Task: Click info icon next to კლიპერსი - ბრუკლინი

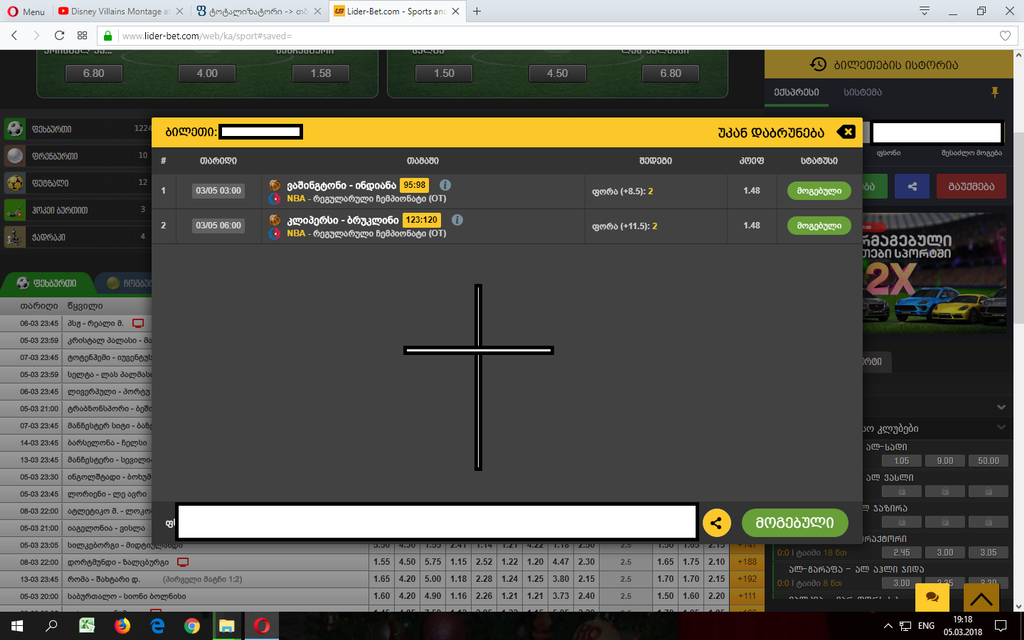Action: click(457, 219)
